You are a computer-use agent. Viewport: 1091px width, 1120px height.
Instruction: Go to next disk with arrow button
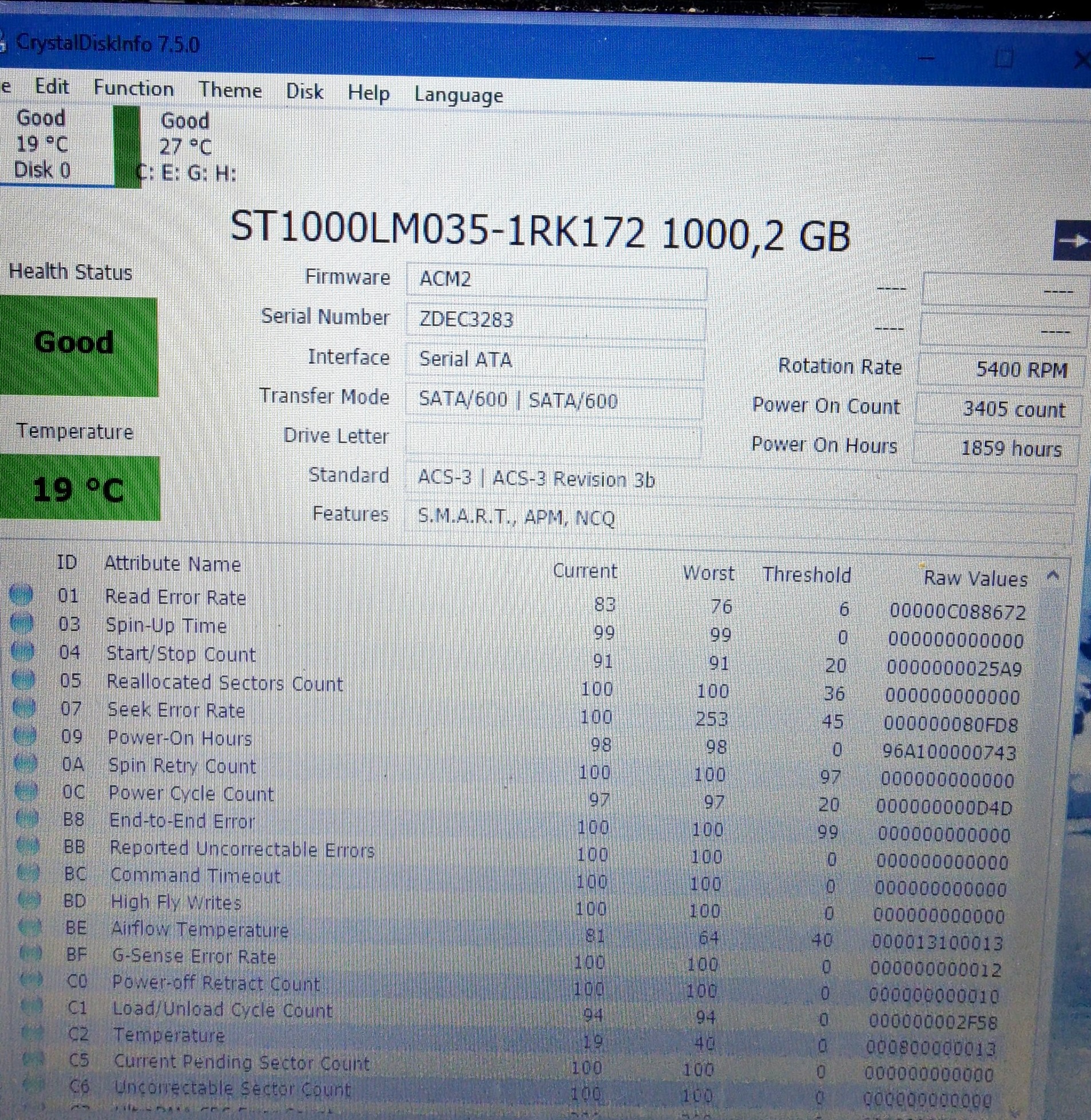1071,241
